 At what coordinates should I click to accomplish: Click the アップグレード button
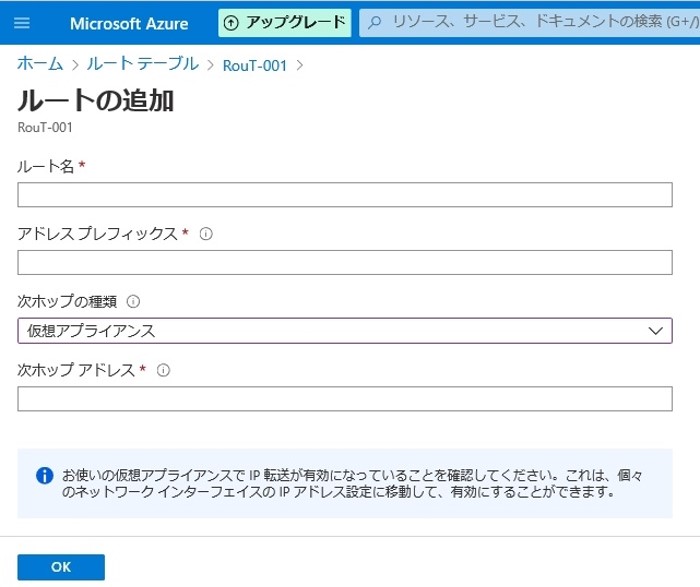pos(285,22)
